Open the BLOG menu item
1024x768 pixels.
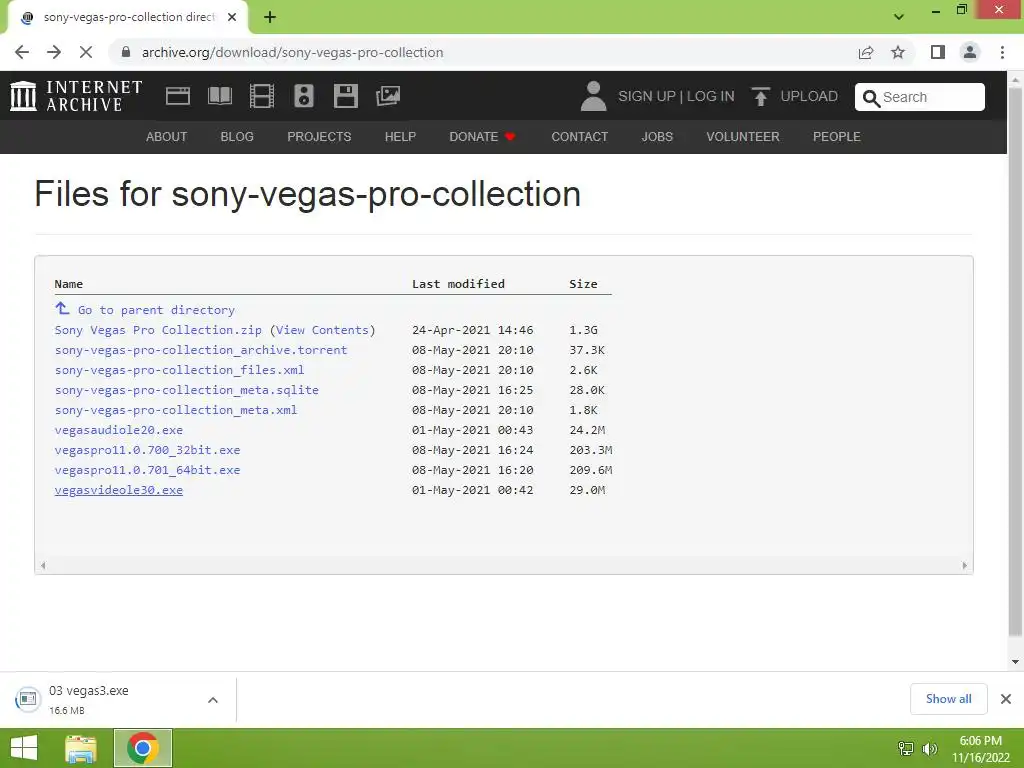coord(237,136)
